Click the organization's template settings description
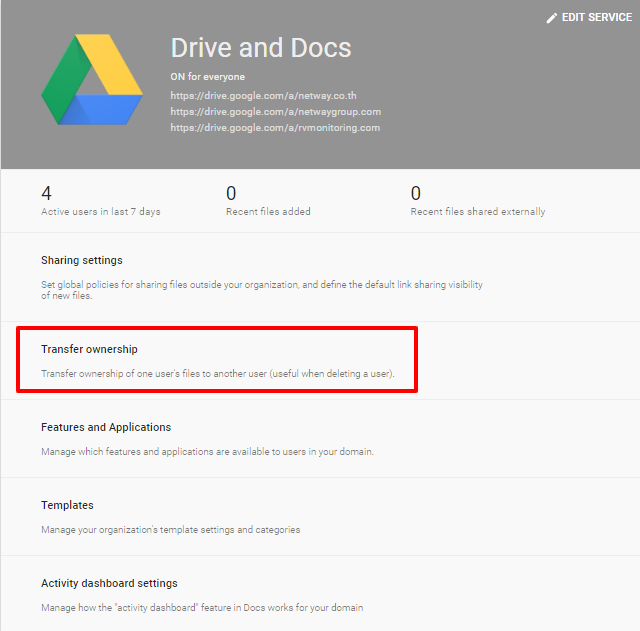This screenshot has height=631, width=640. click(170, 530)
